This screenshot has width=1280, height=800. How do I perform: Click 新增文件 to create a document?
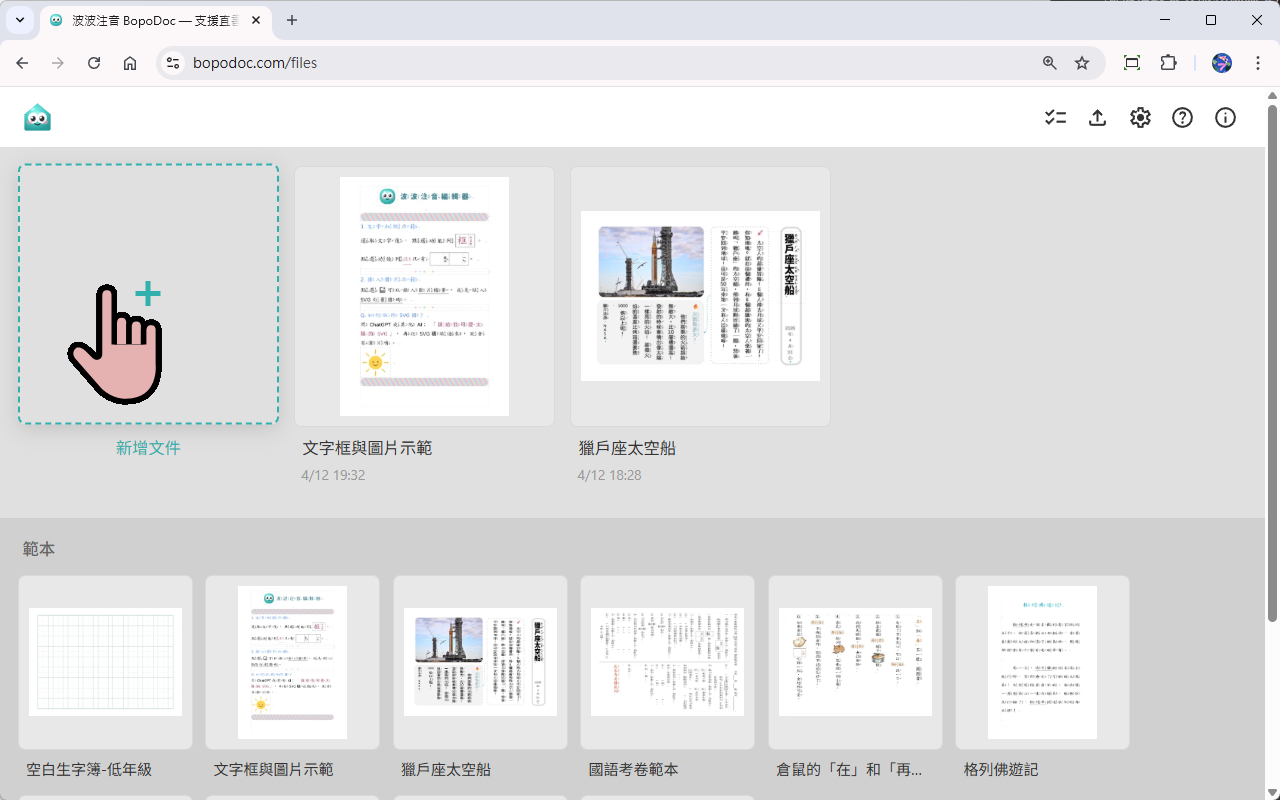click(148, 293)
